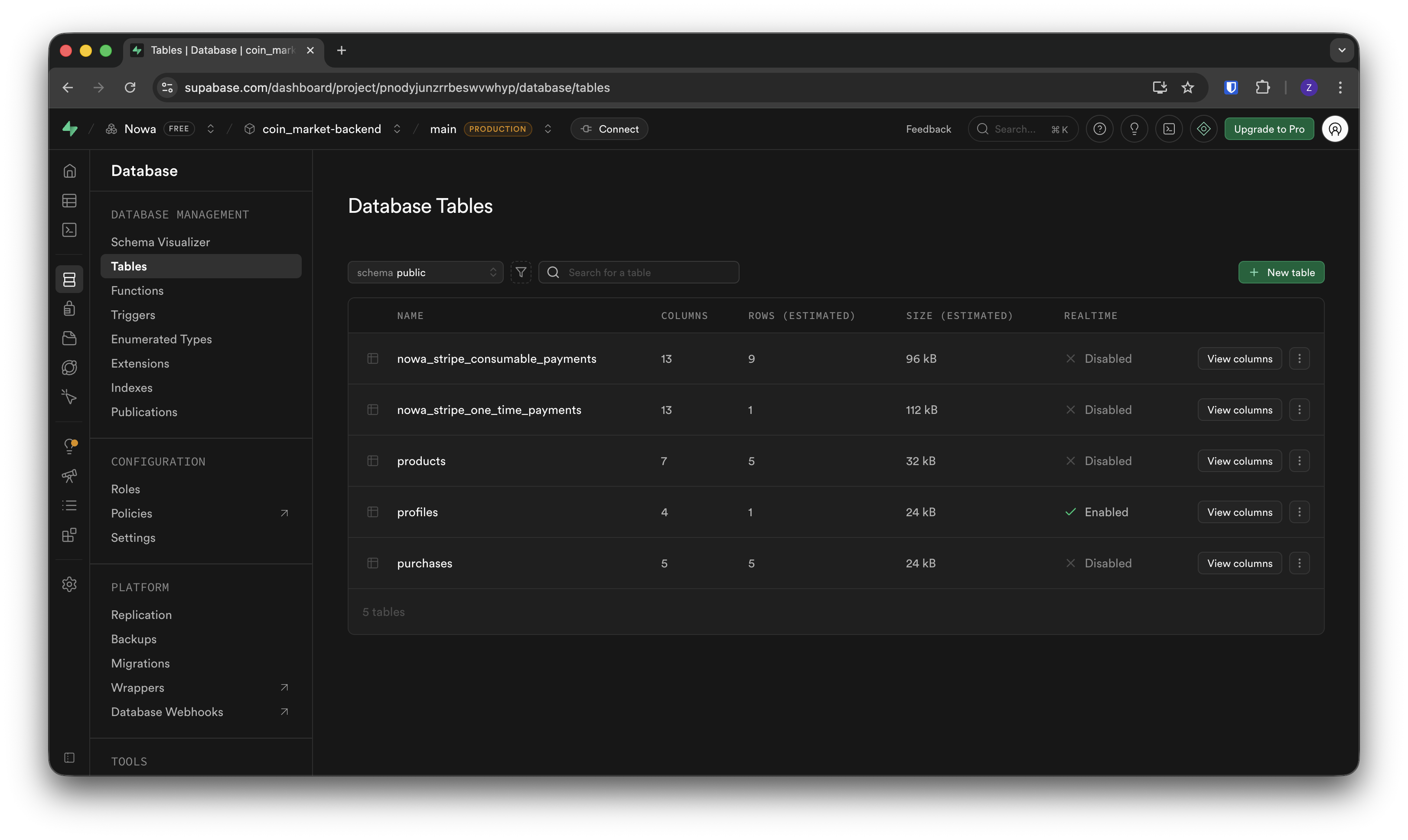View columns for nowa_stripe_one_time_payments
The height and width of the screenshot is (840, 1408).
1239,410
